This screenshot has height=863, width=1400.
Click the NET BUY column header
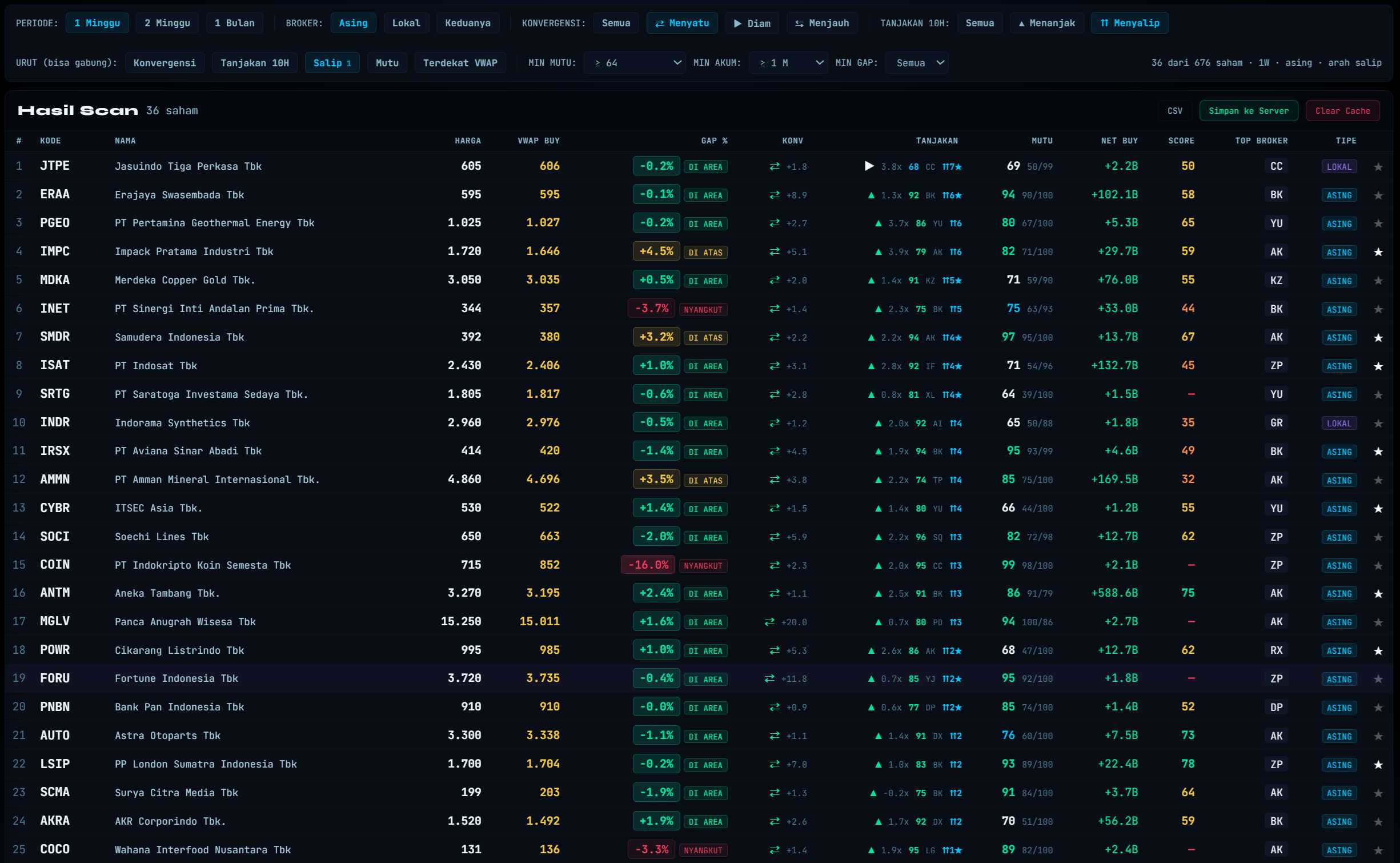(1120, 141)
